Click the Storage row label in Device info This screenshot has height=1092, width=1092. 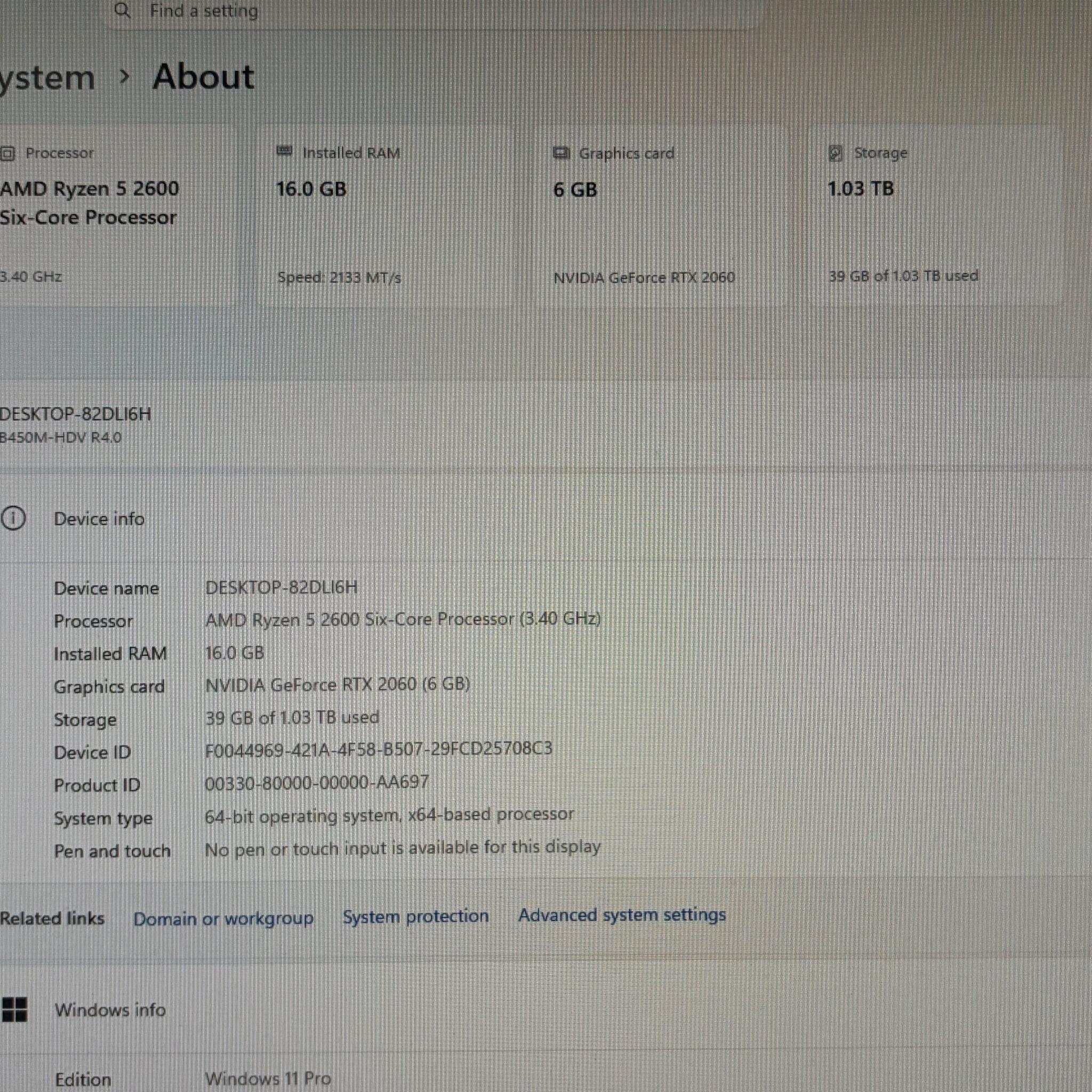click(x=85, y=720)
